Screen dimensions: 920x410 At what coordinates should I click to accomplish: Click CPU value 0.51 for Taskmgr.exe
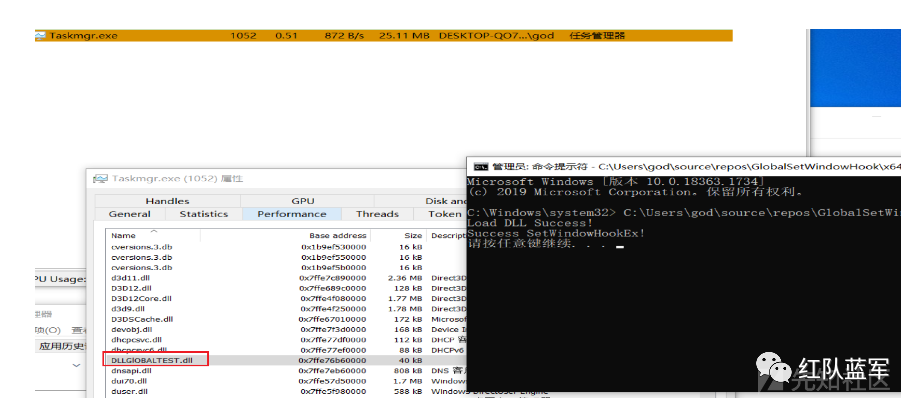click(x=286, y=36)
